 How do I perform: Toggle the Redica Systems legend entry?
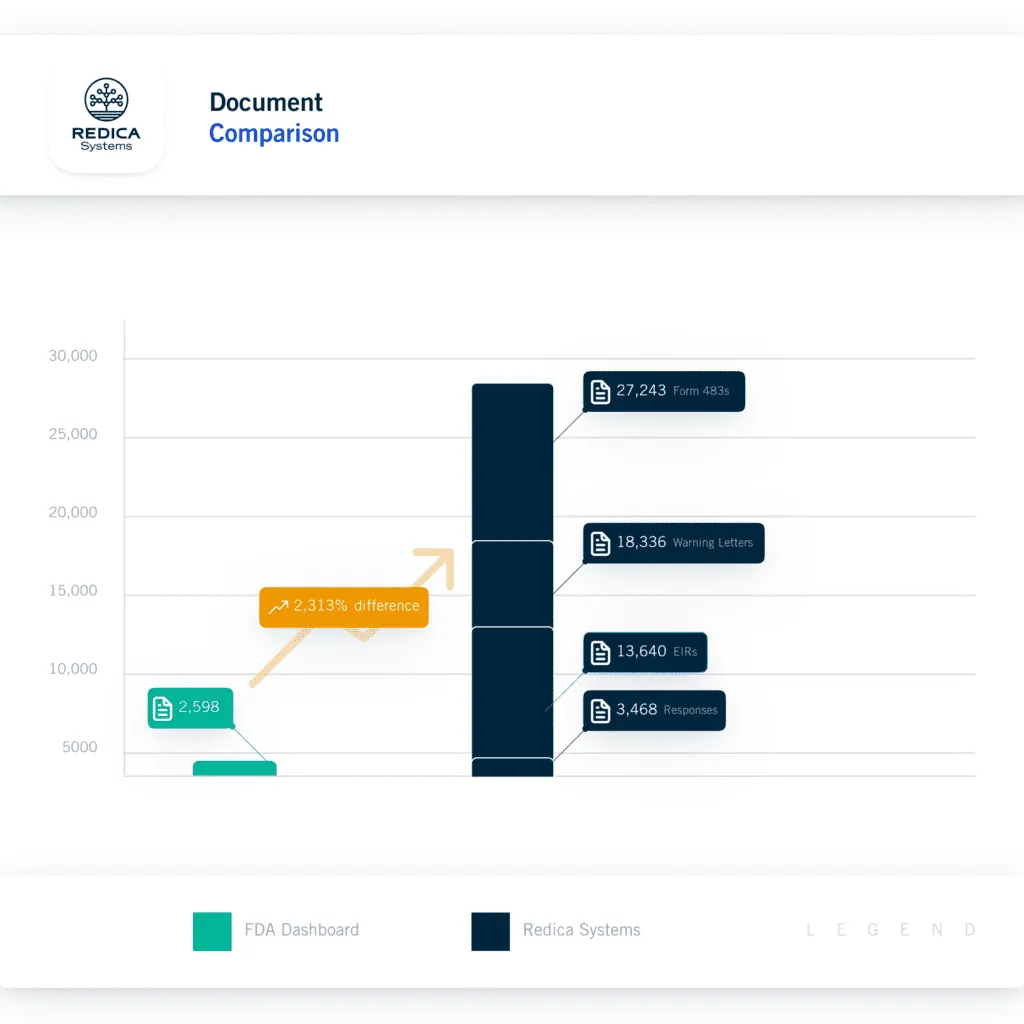580,930
